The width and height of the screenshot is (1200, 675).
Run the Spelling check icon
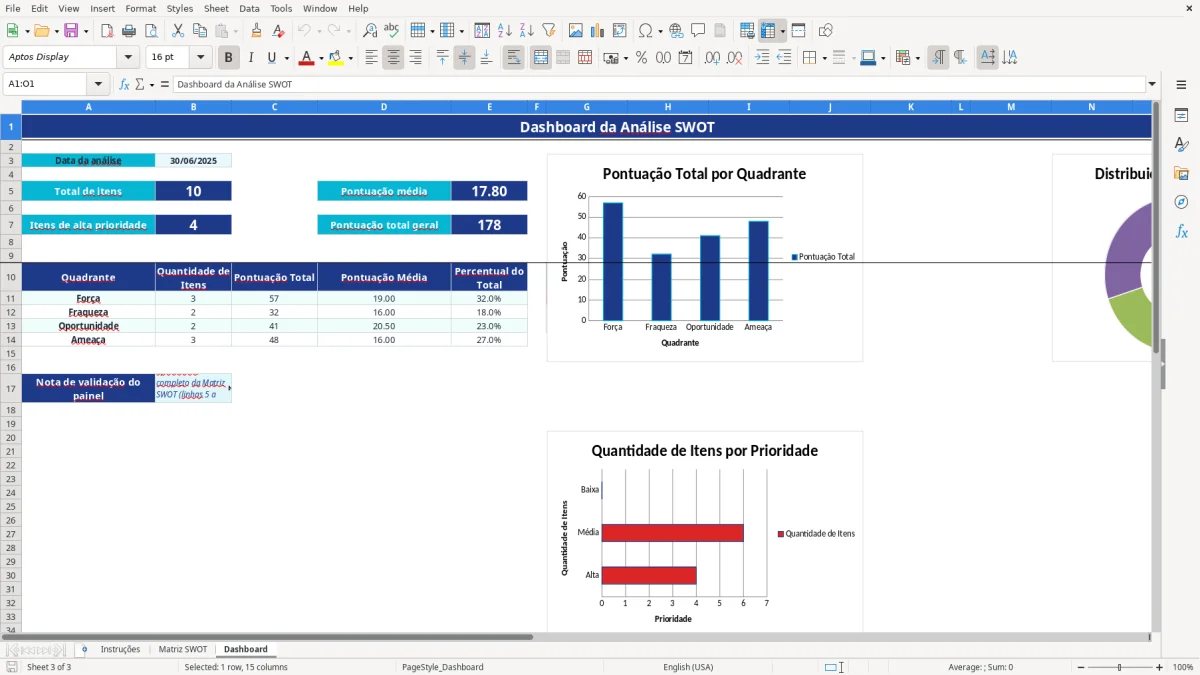pyautogui.click(x=392, y=31)
